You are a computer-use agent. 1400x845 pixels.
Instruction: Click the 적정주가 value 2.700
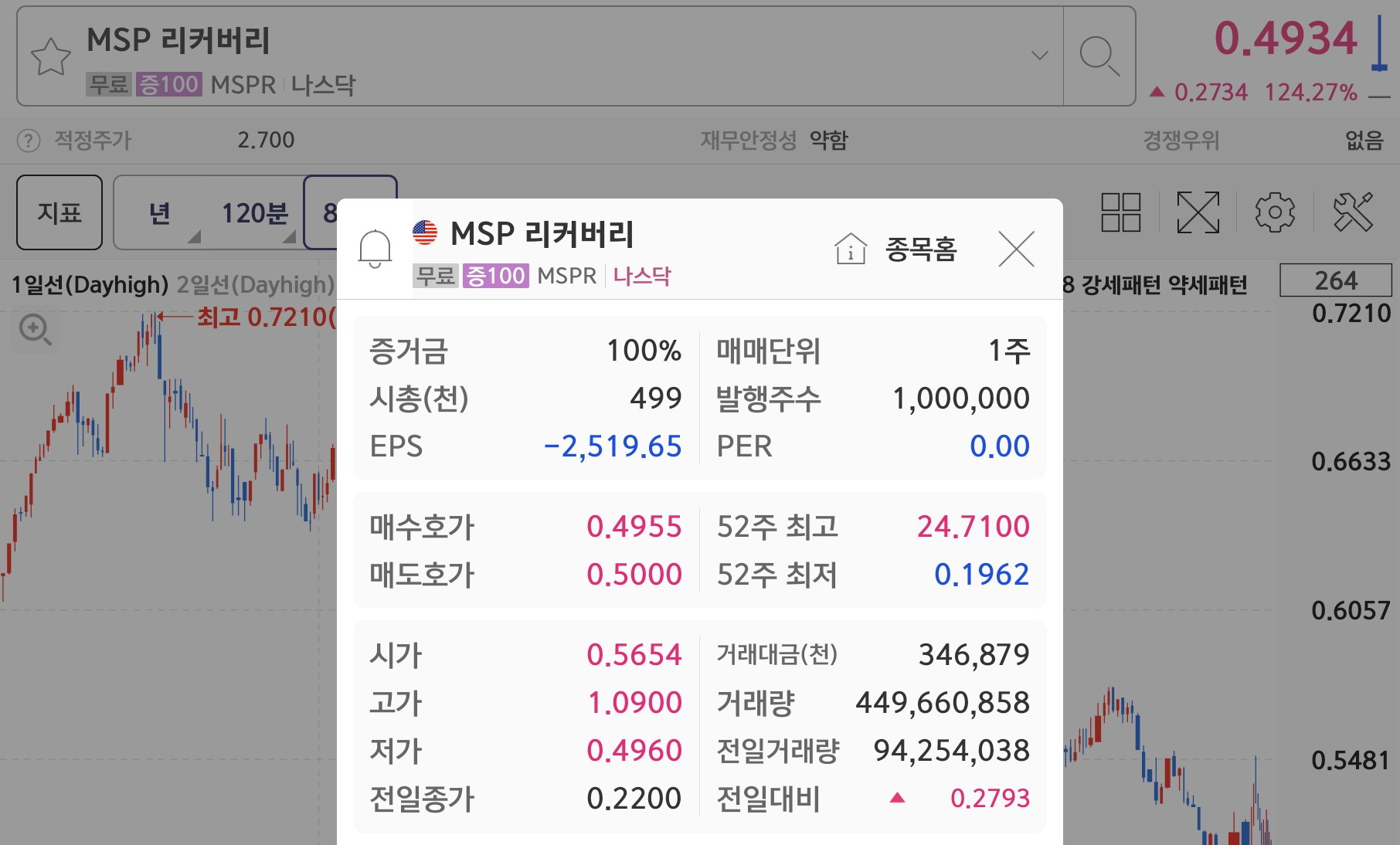(266, 141)
